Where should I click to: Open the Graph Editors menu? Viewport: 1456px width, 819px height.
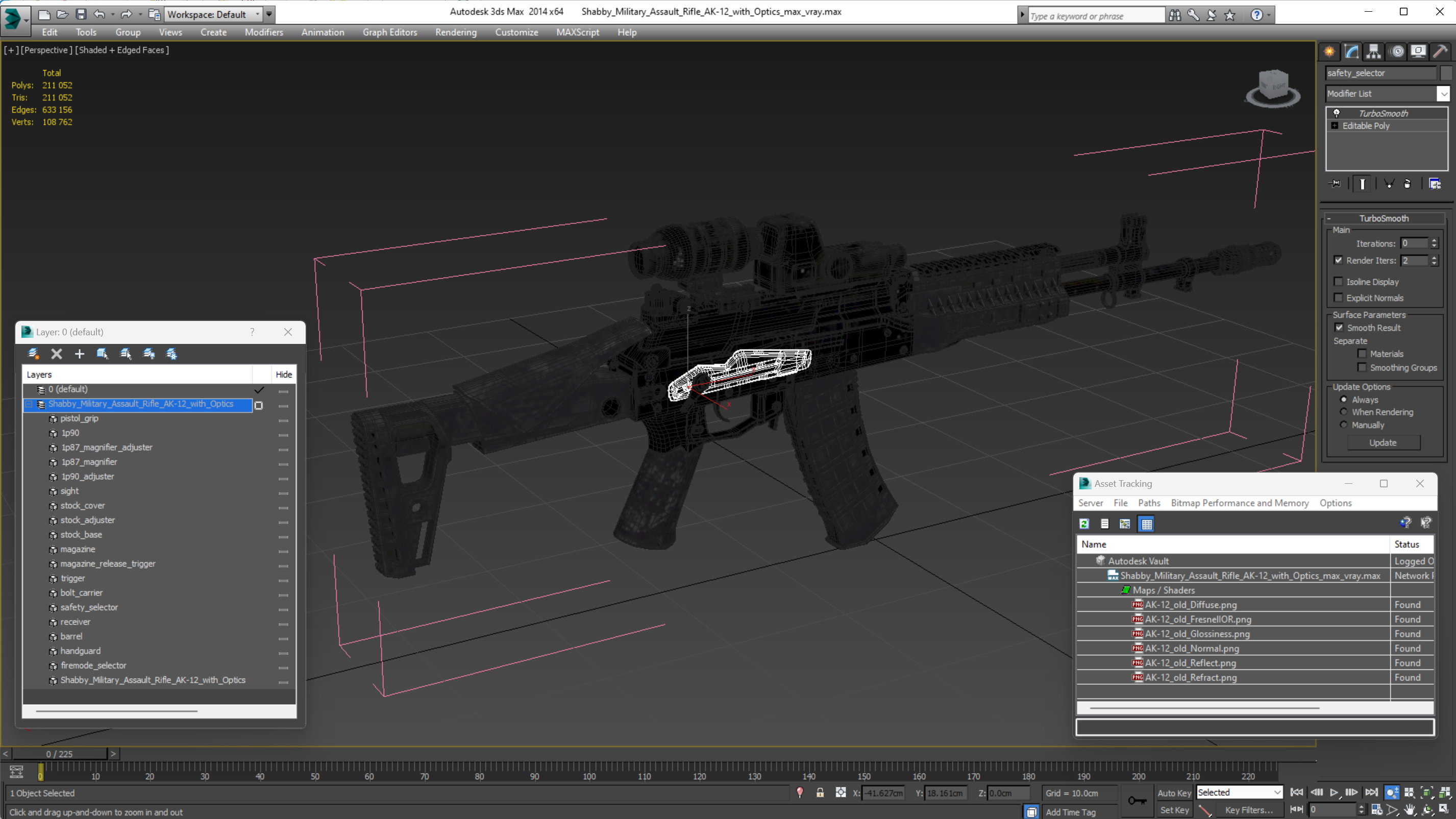tap(389, 32)
